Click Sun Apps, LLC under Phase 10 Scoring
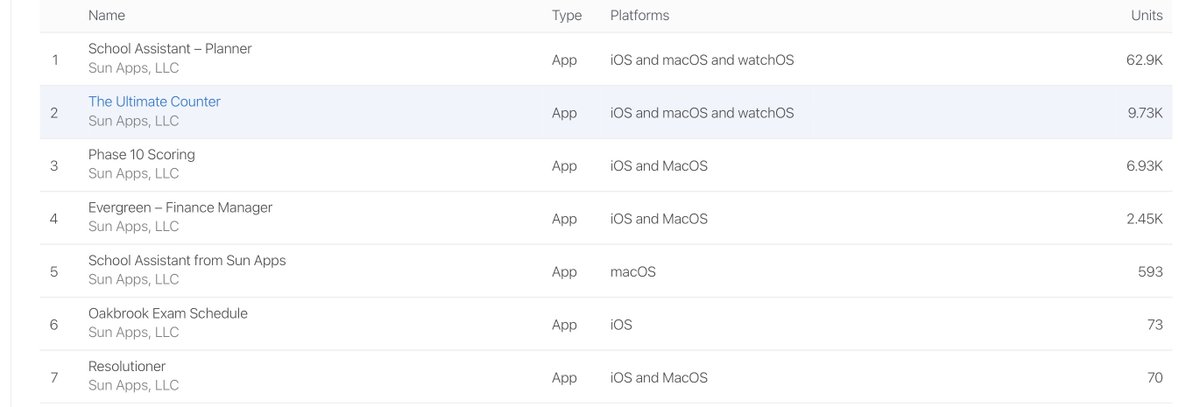 (x=133, y=173)
